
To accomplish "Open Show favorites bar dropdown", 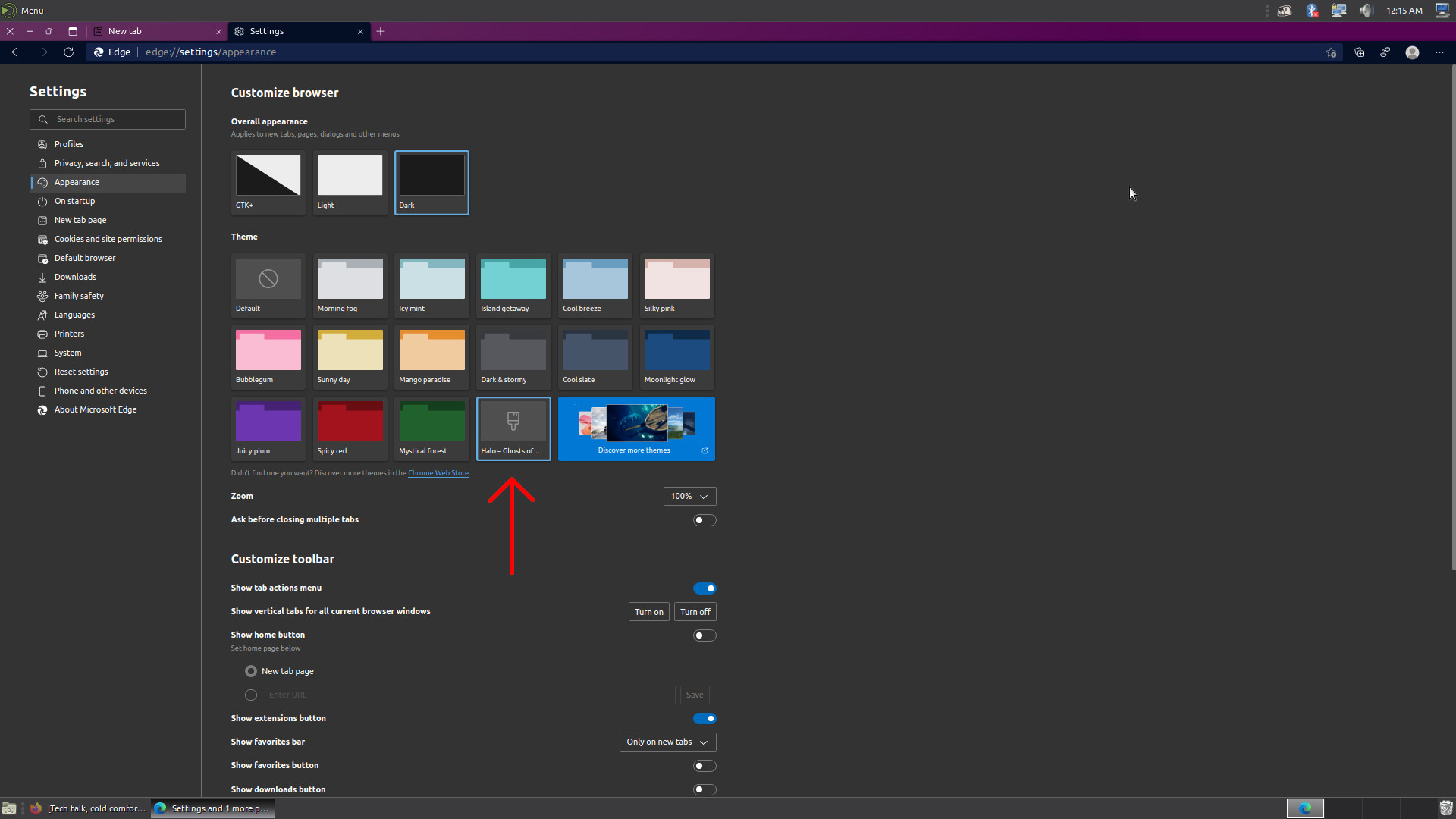I will [x=667, y=742].
